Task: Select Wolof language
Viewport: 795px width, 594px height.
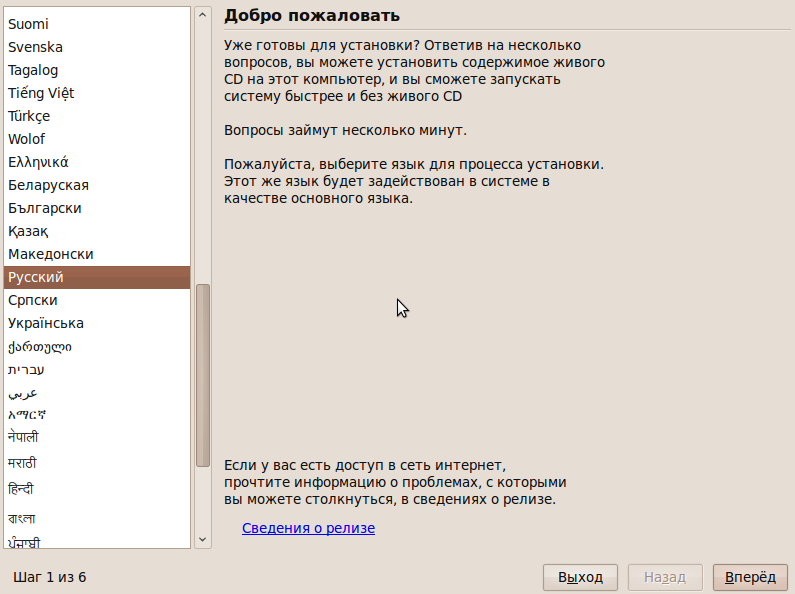Action: tap(97, 139)
